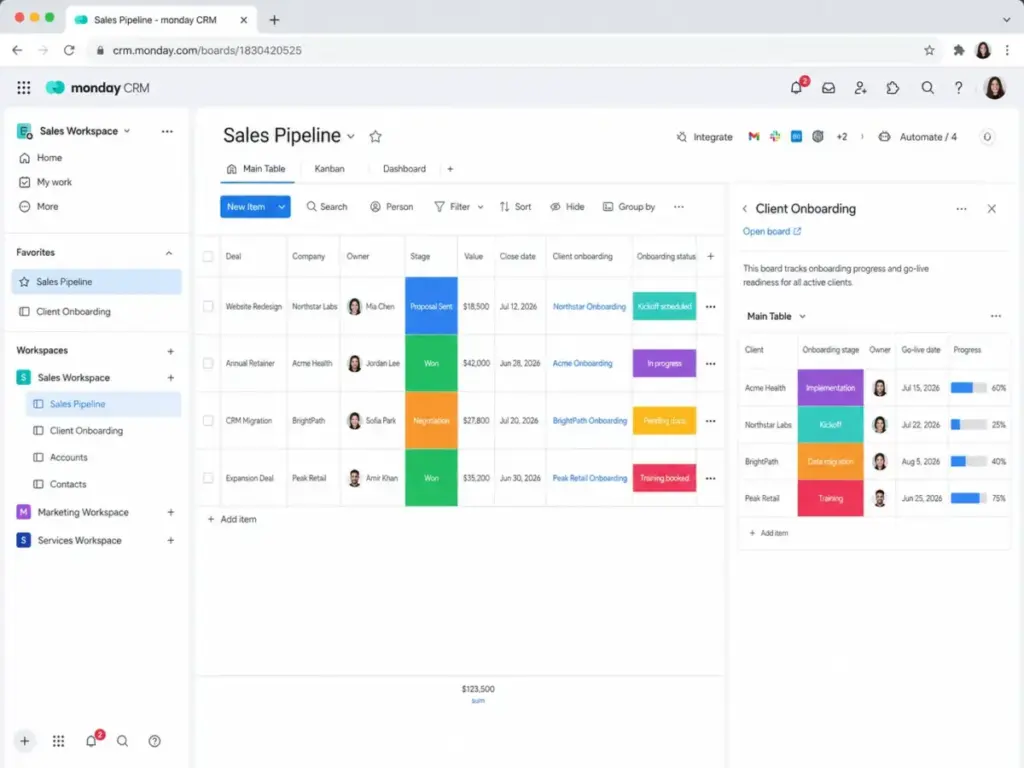Click the Outlook integration icon

pos(796,136)
